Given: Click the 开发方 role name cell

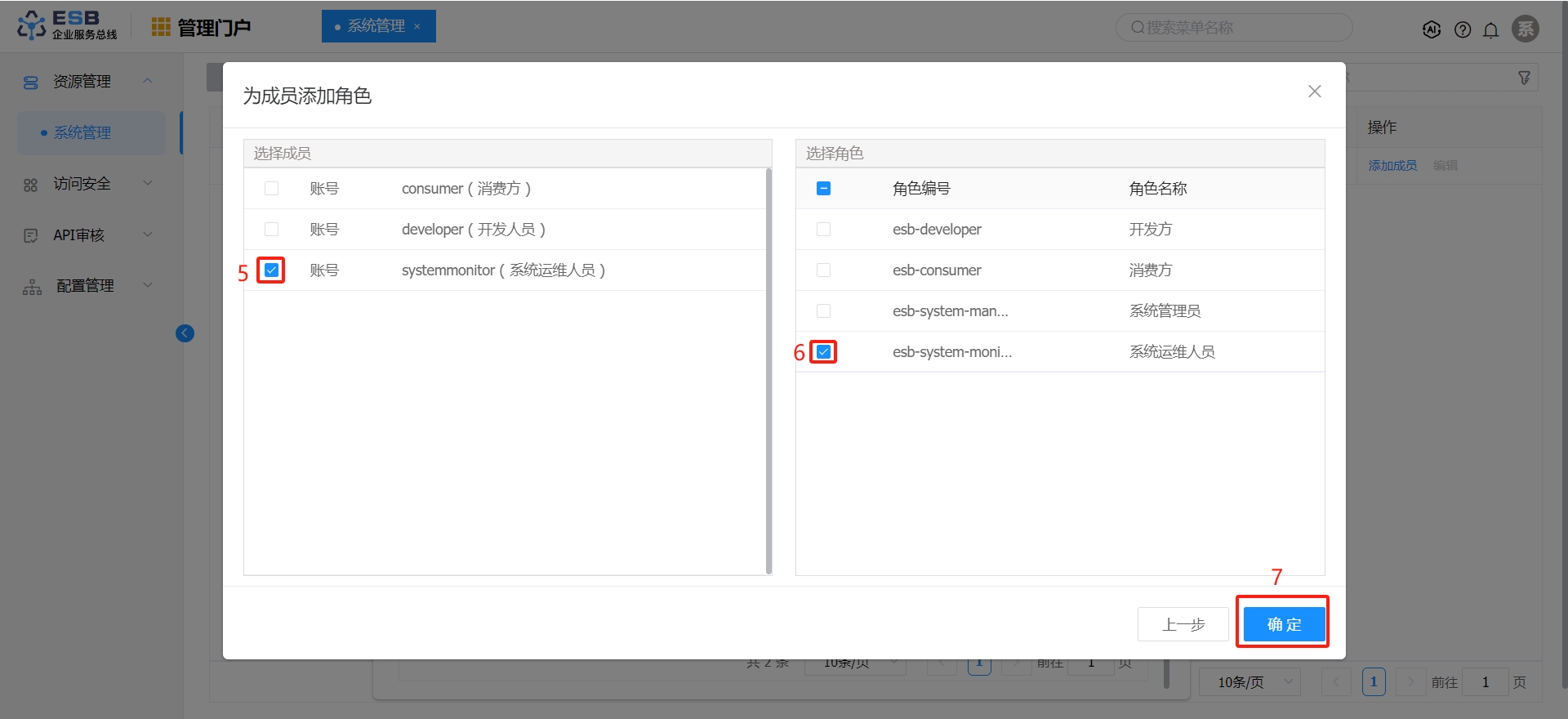Looking at the screenshot, I should 1151,230.
